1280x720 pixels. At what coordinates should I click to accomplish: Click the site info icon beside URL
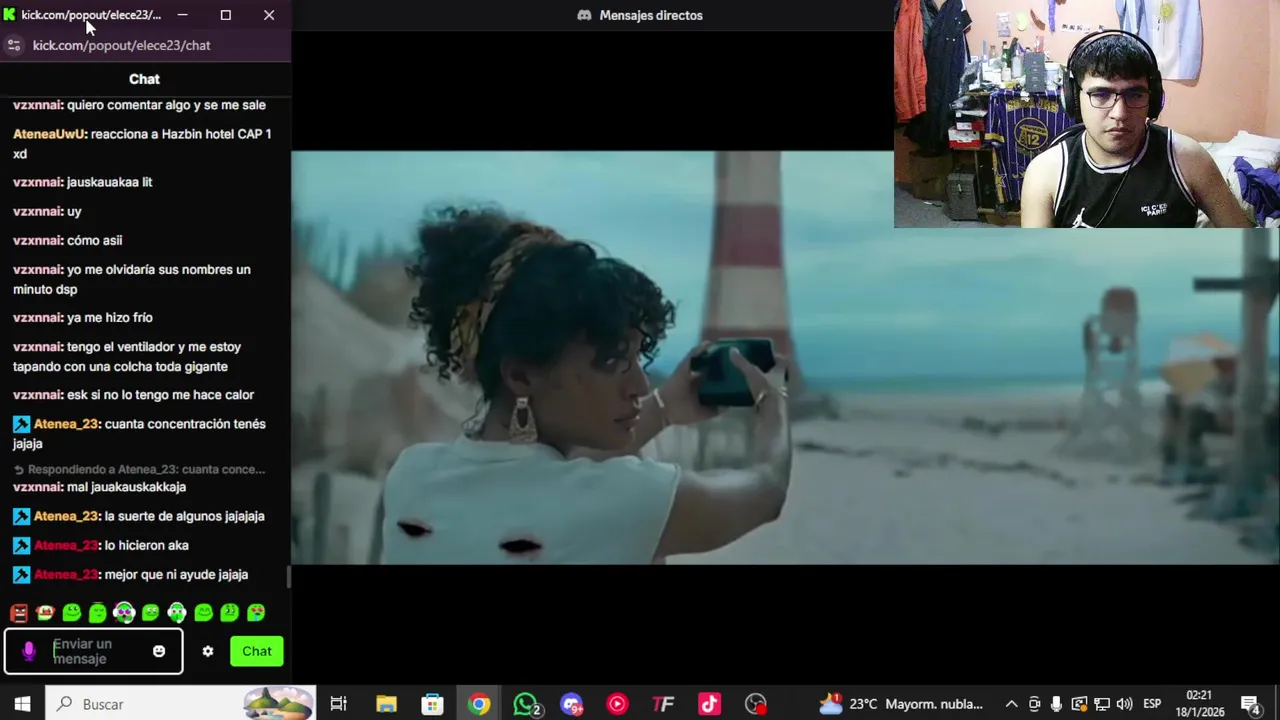[14, 45]
